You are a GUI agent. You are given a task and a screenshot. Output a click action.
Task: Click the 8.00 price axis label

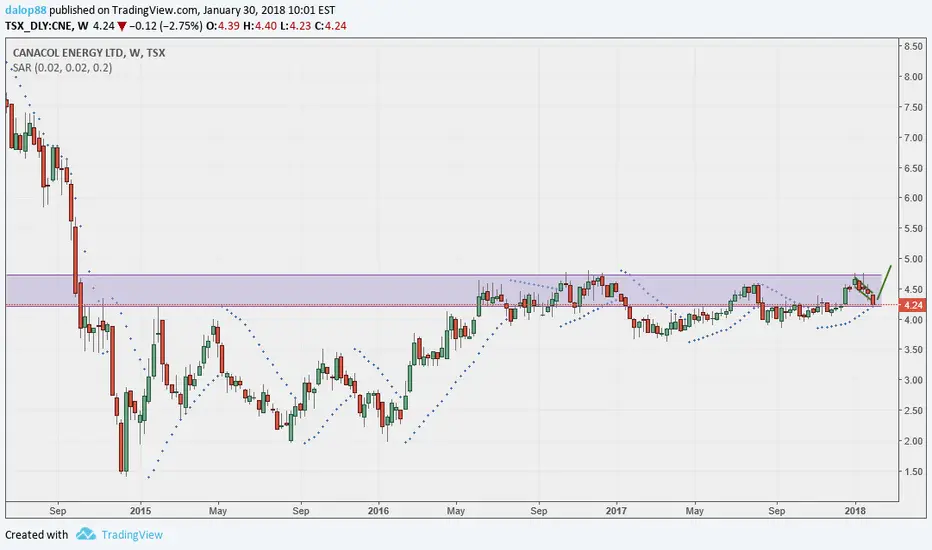pyautogui.click(x=913, y=77)
